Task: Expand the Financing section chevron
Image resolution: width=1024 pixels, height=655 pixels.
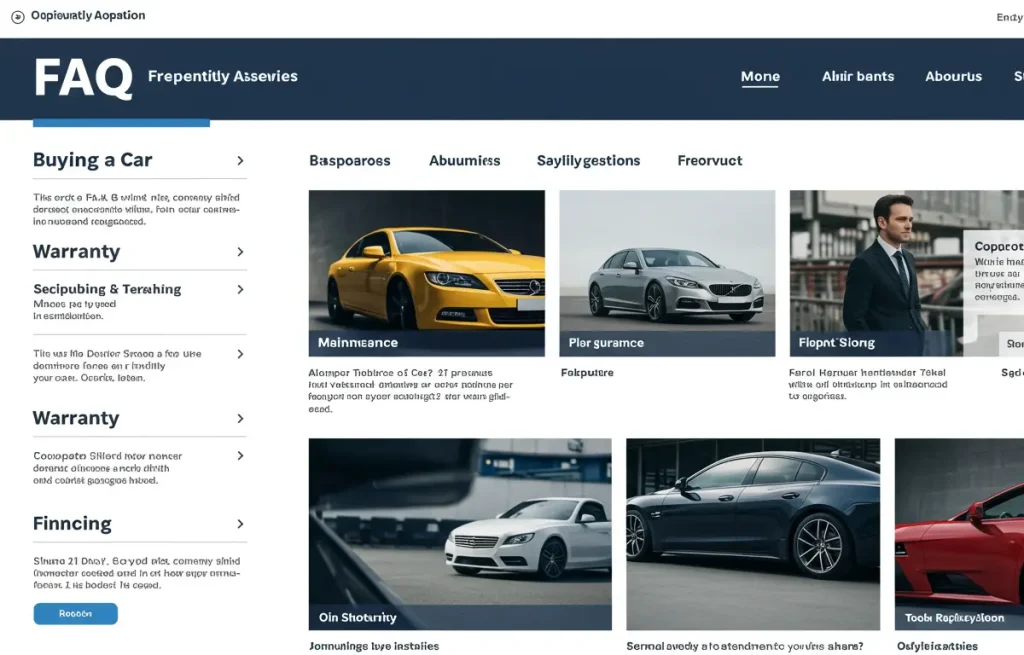Action: [x=240, y=524]
